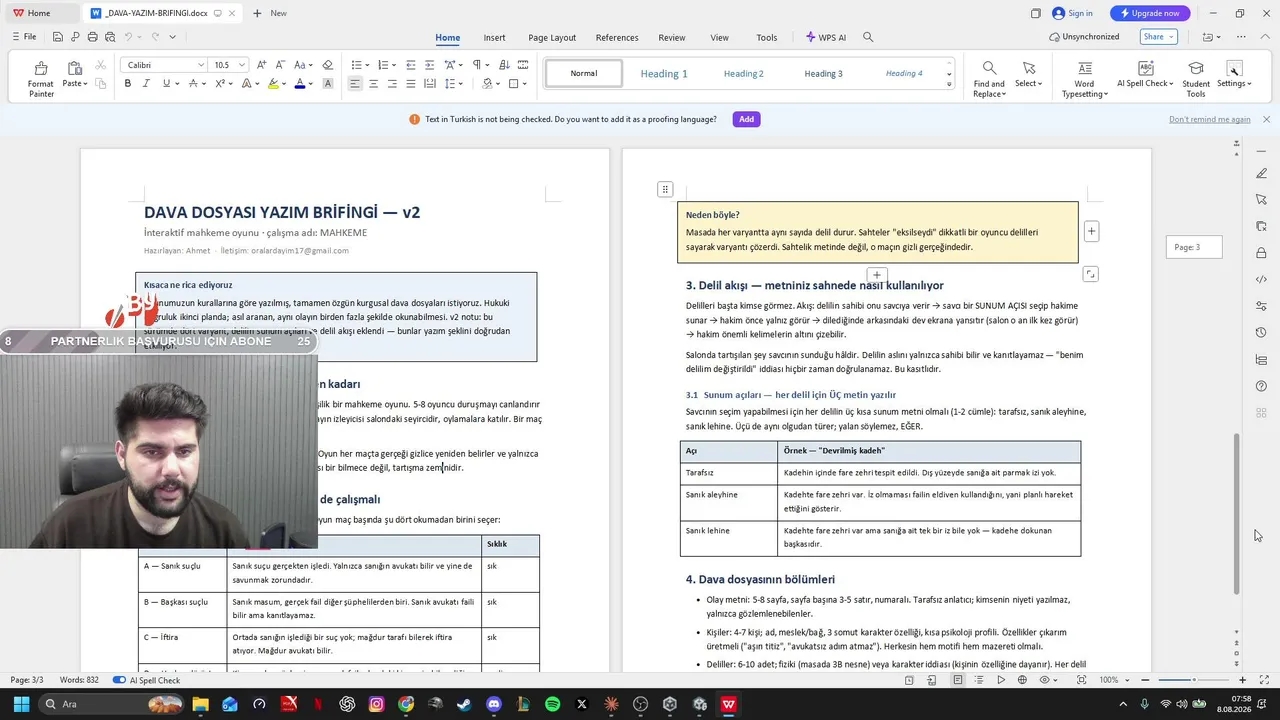Click the lock icon in right sidebar
The height and width of the screenshot is (720, 1280).
coord(1261,253)
